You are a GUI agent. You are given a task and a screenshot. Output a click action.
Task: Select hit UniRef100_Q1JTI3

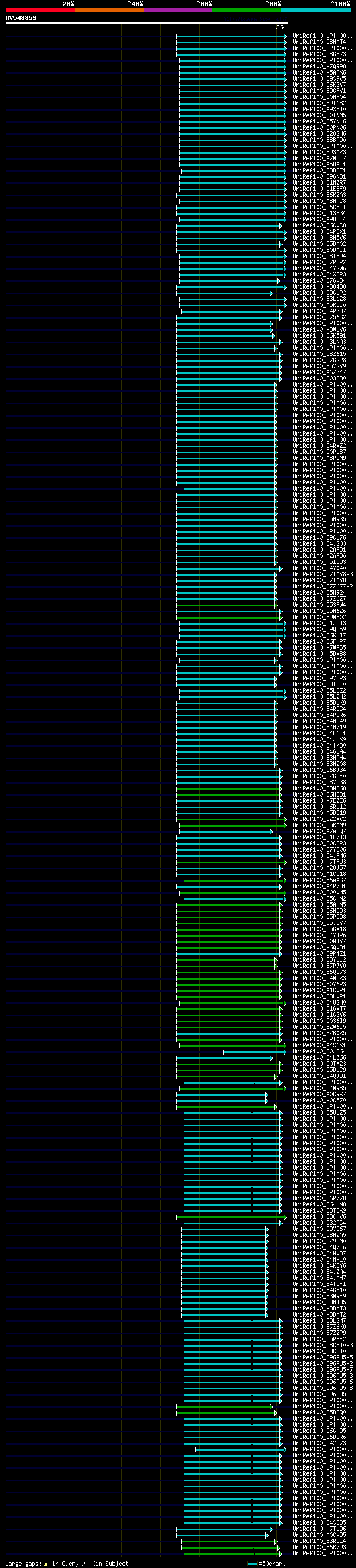(319, 623)
